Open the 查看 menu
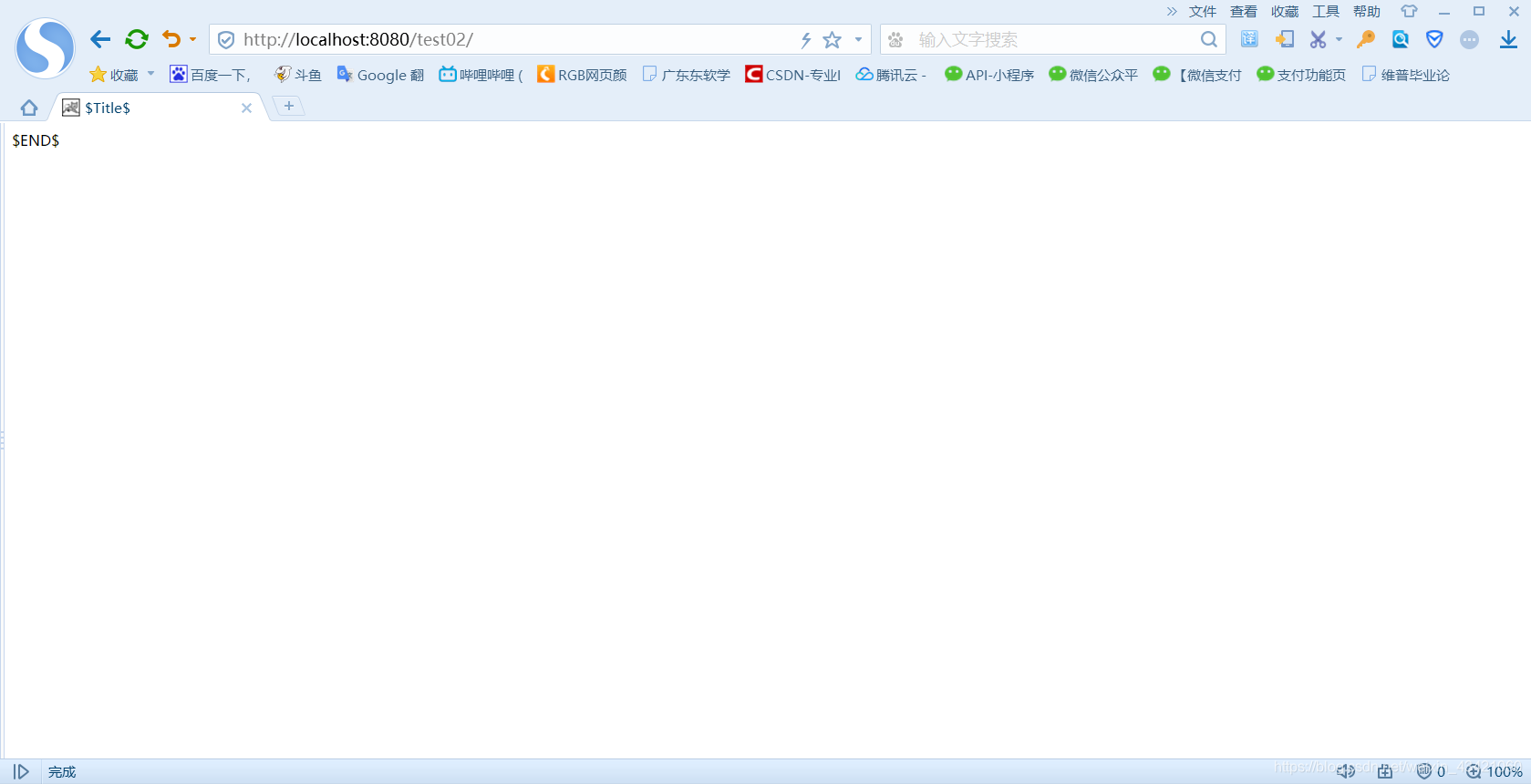 1244,12
